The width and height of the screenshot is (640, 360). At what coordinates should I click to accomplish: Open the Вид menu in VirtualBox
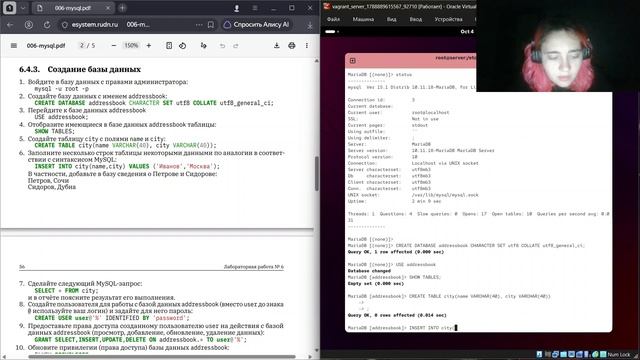391,19
